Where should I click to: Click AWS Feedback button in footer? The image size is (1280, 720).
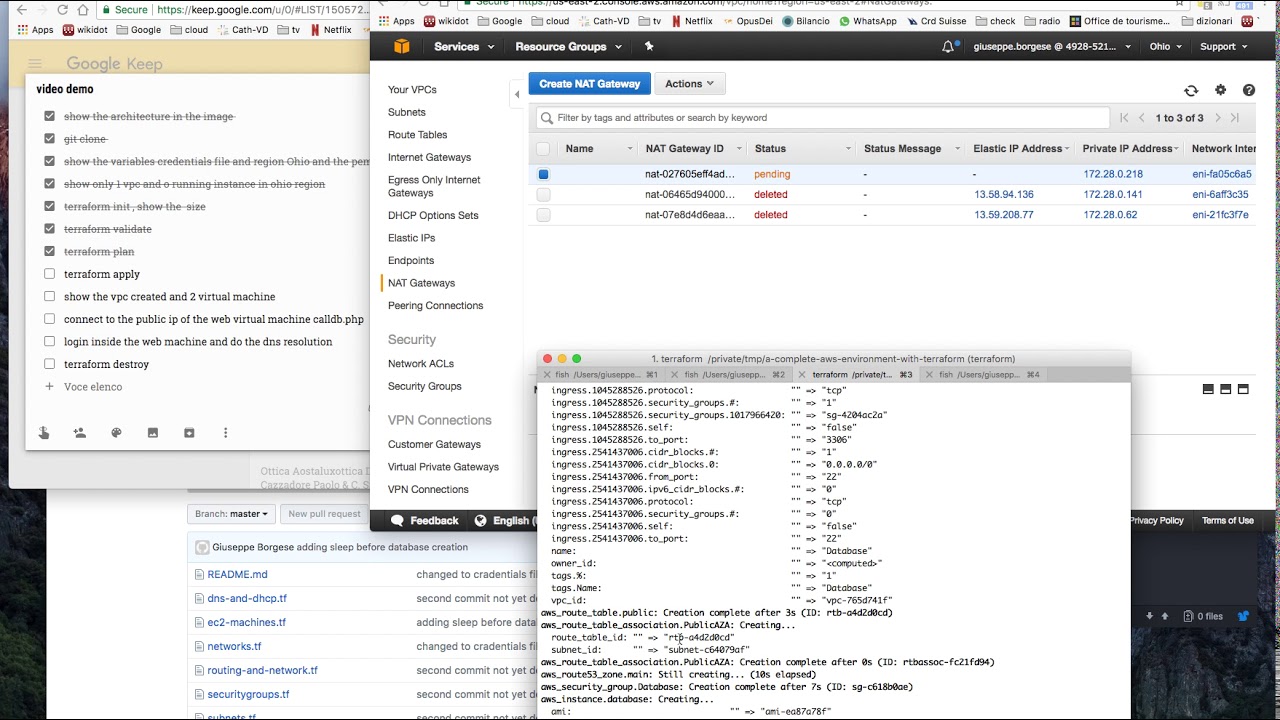[425, 520]
